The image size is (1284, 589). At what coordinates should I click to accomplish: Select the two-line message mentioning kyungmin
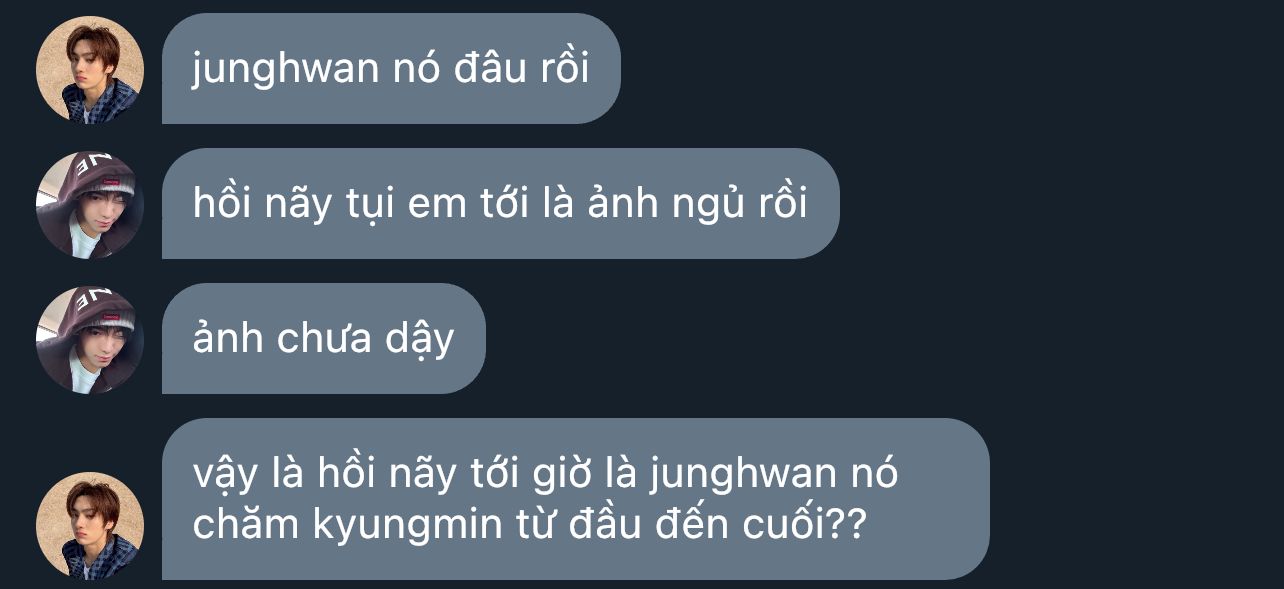[576, 499]
